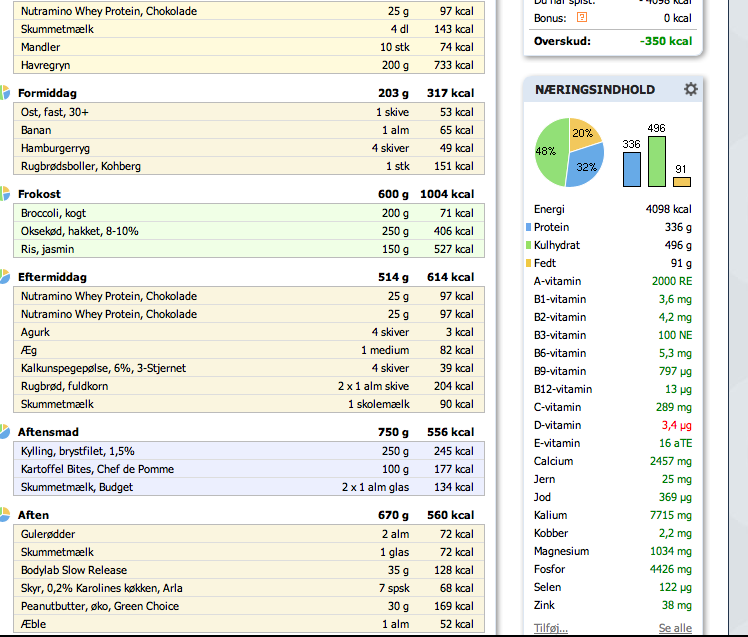748x637 pixels.
Task: Click the Kylling, brystfilet, 1,5% row
Action: [x=249, y=451]
